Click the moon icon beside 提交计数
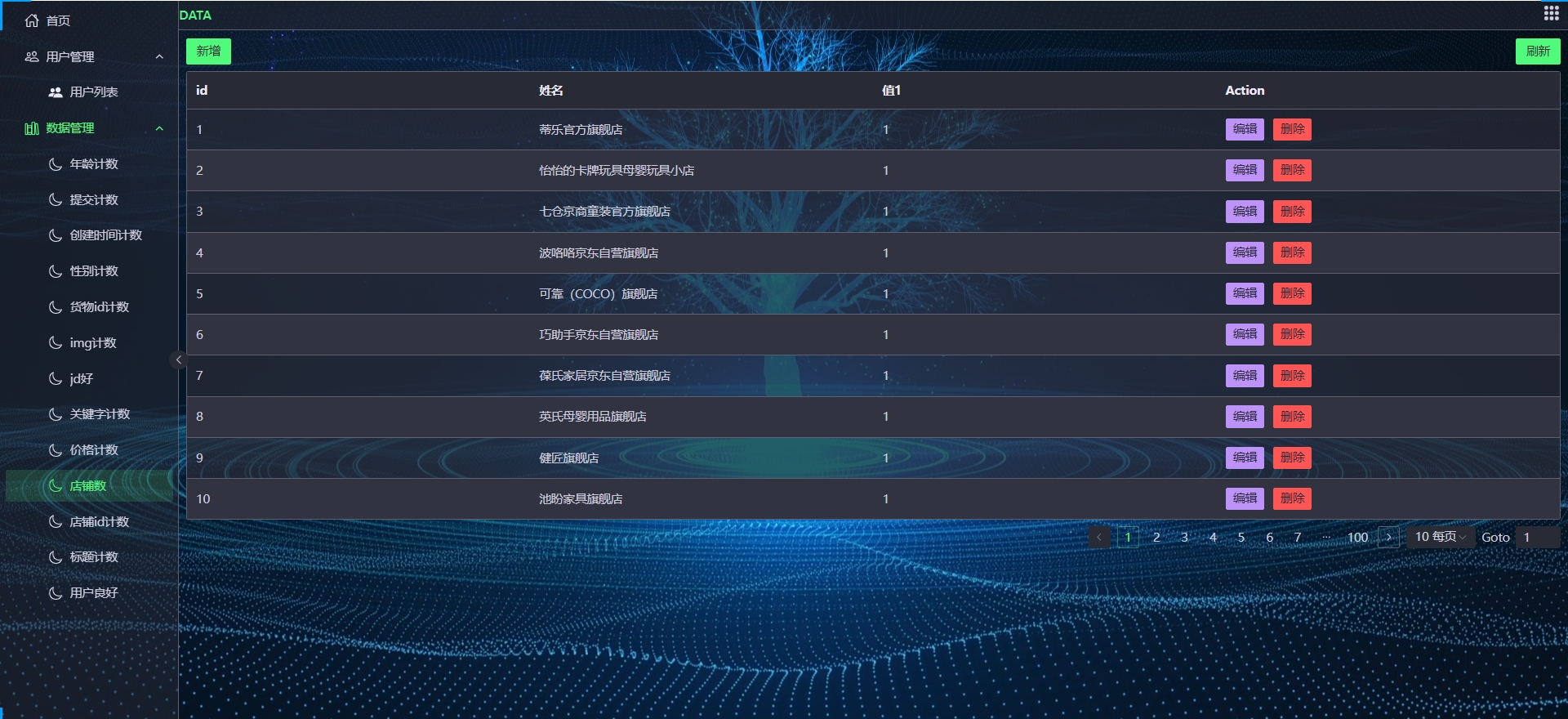The image size is (1568, 719). point(56,200)
